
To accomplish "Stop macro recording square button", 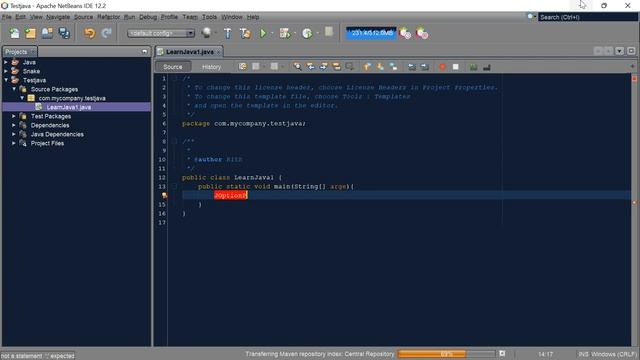I will (456, 67).
